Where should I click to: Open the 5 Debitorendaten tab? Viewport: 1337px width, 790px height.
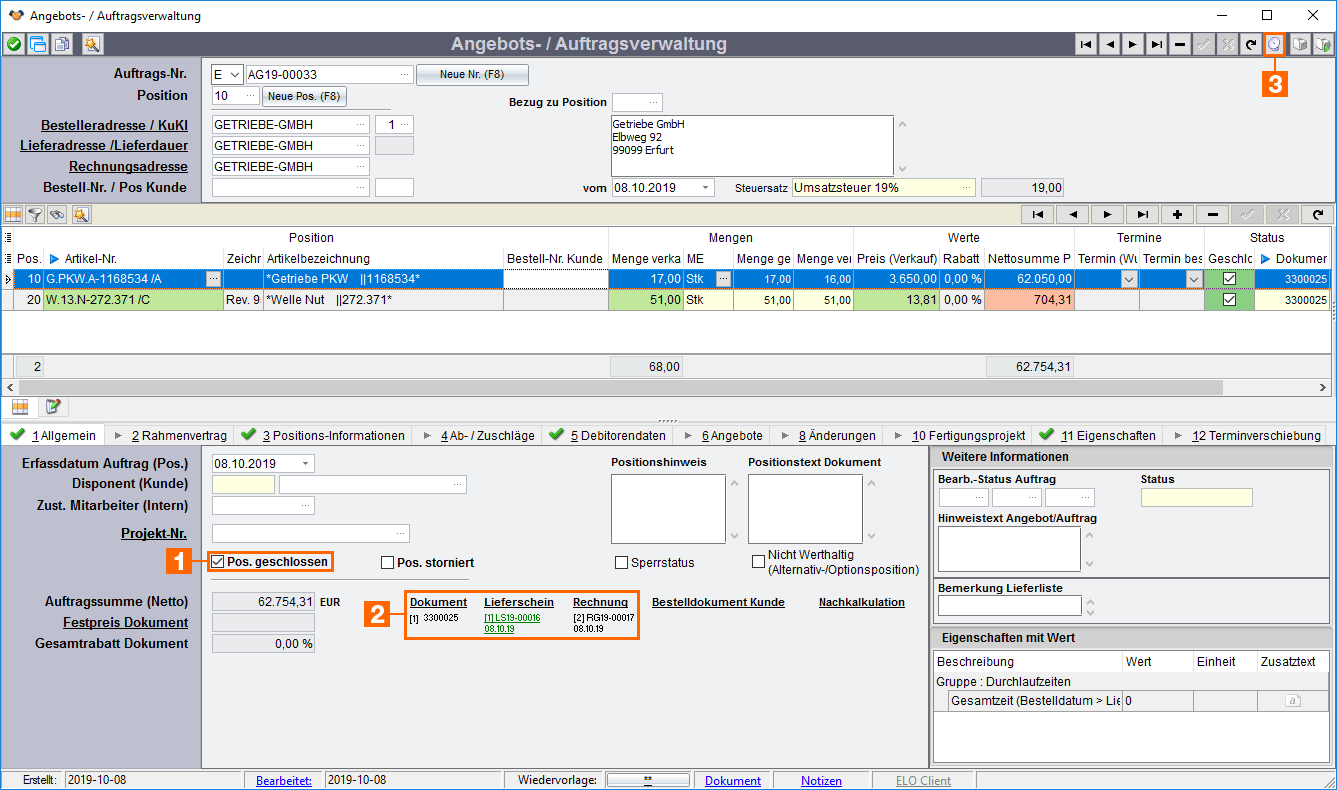[608, 435]
